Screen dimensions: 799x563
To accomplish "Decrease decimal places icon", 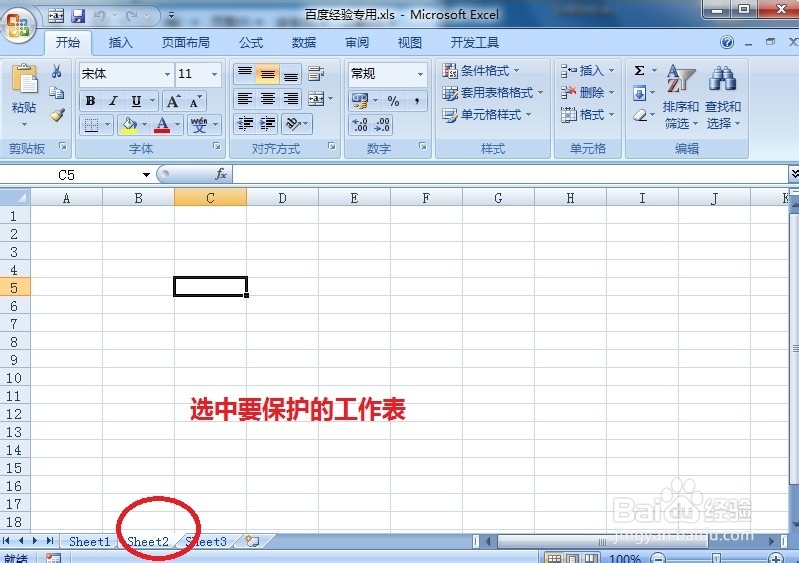I will [382, 125].
